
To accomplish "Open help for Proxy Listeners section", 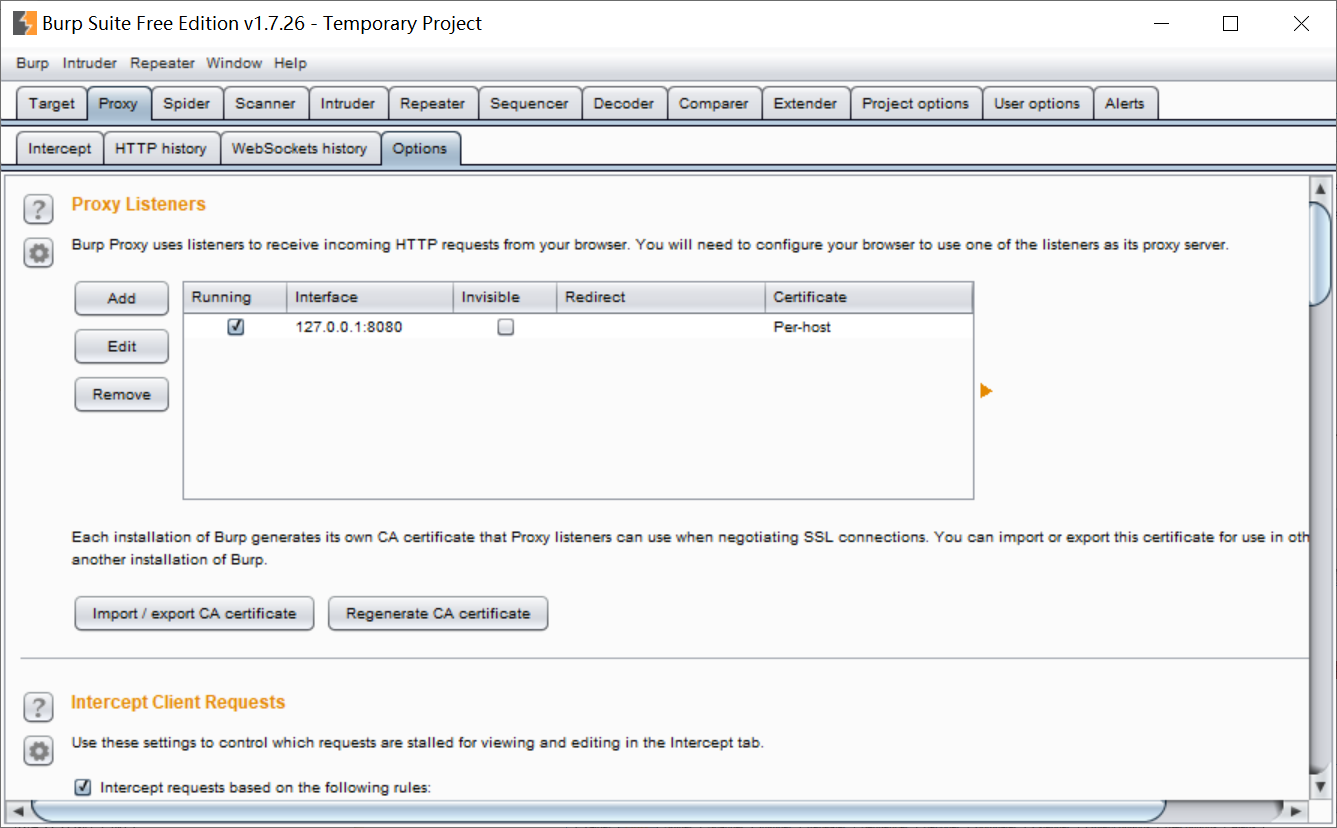I will coord(38,209).
